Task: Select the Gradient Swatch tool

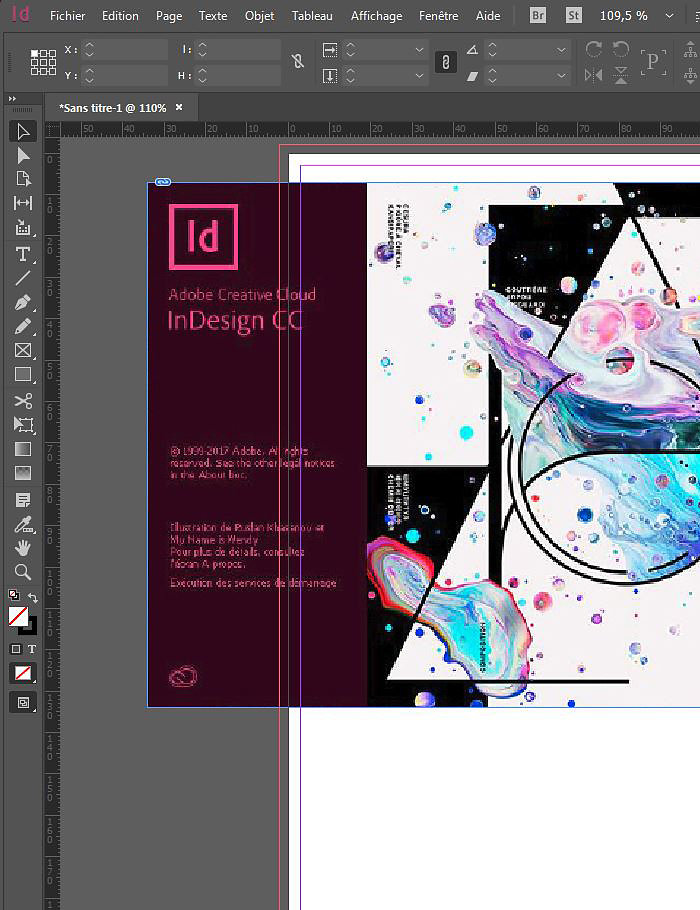Action: coord(23,449)
